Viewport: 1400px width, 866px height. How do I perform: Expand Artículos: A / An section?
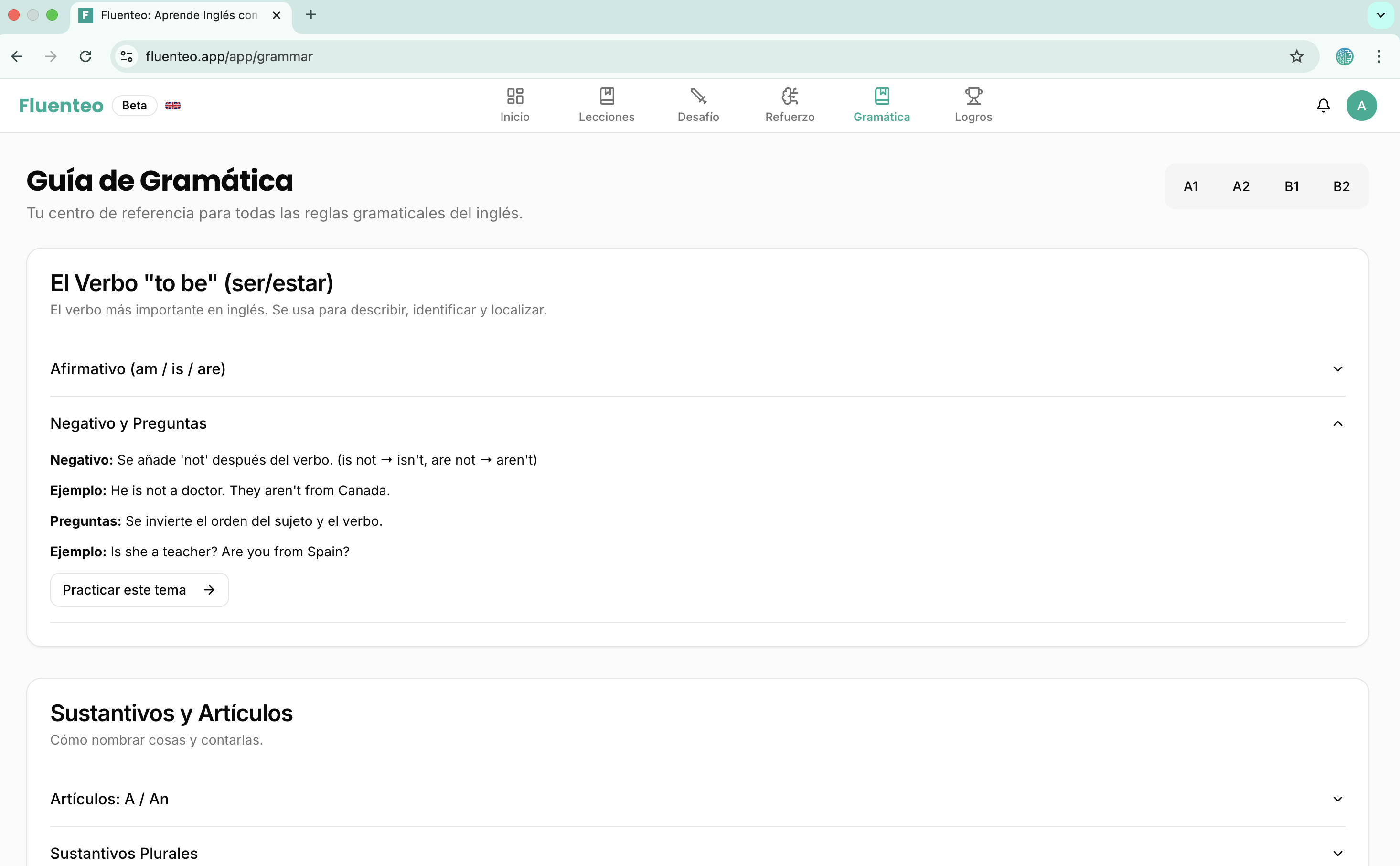pos(697,799)
